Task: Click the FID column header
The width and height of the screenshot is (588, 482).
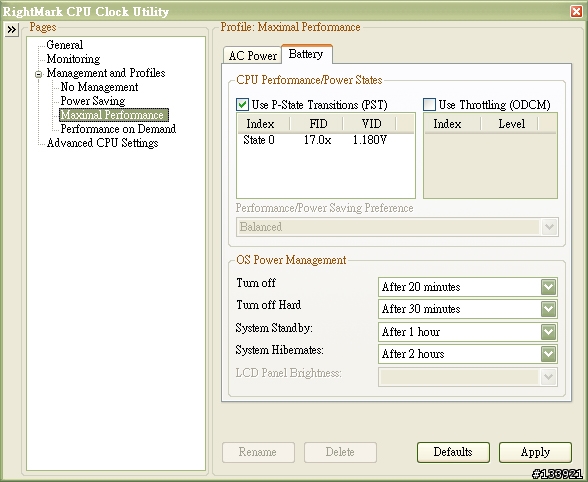Action: point(316,124)
